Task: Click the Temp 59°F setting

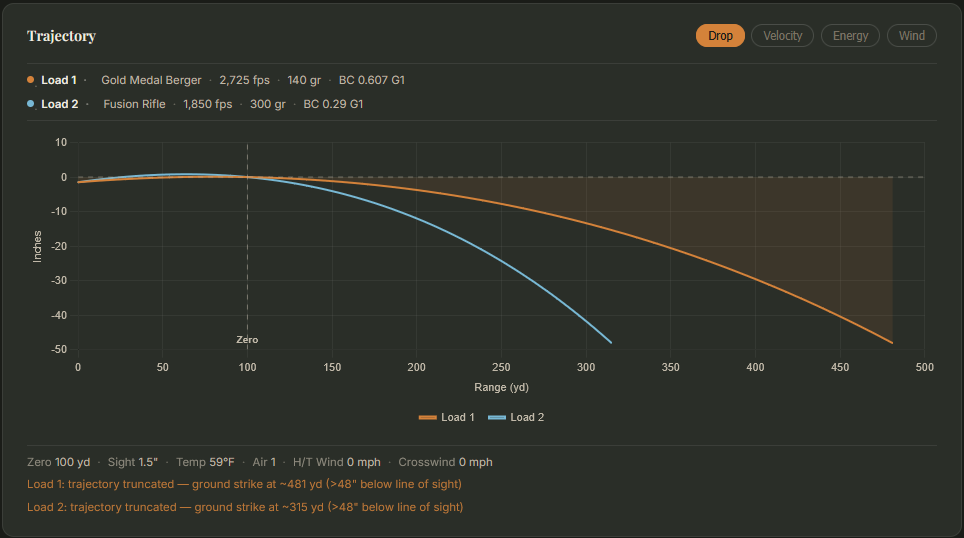Action: pos(205,462)
